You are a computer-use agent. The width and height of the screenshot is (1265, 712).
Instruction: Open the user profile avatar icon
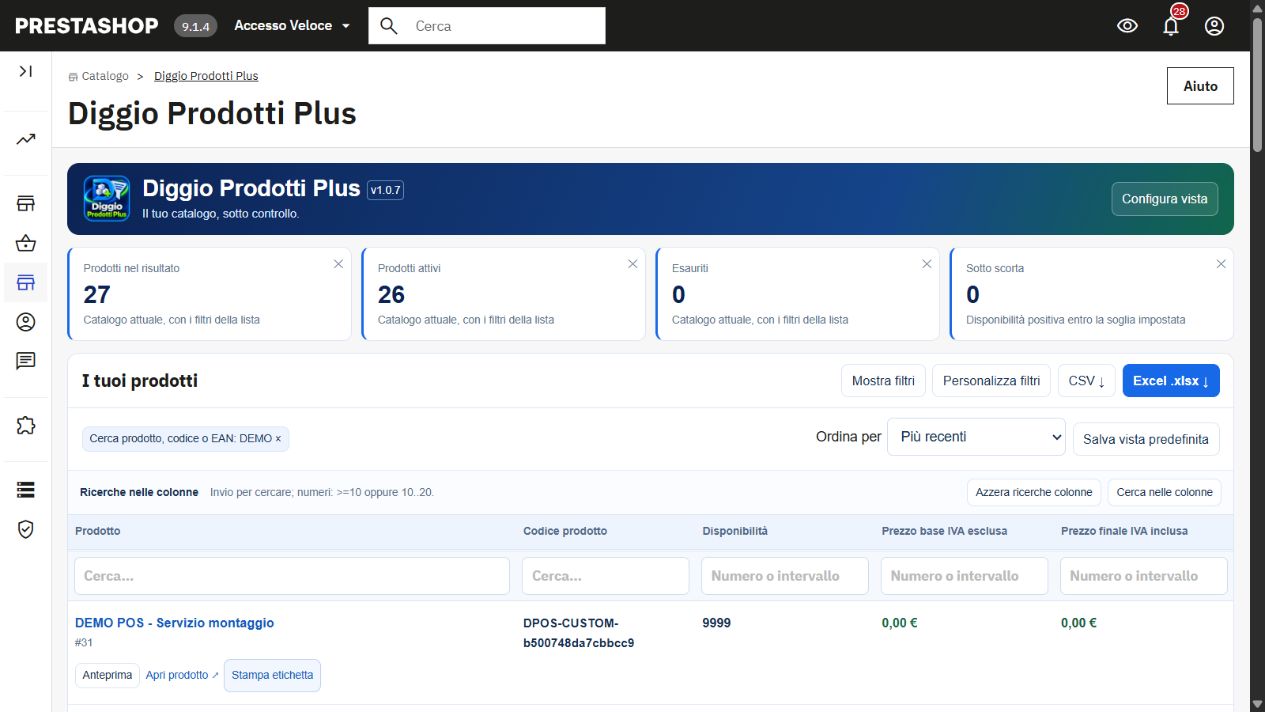tap(1214, 26)
